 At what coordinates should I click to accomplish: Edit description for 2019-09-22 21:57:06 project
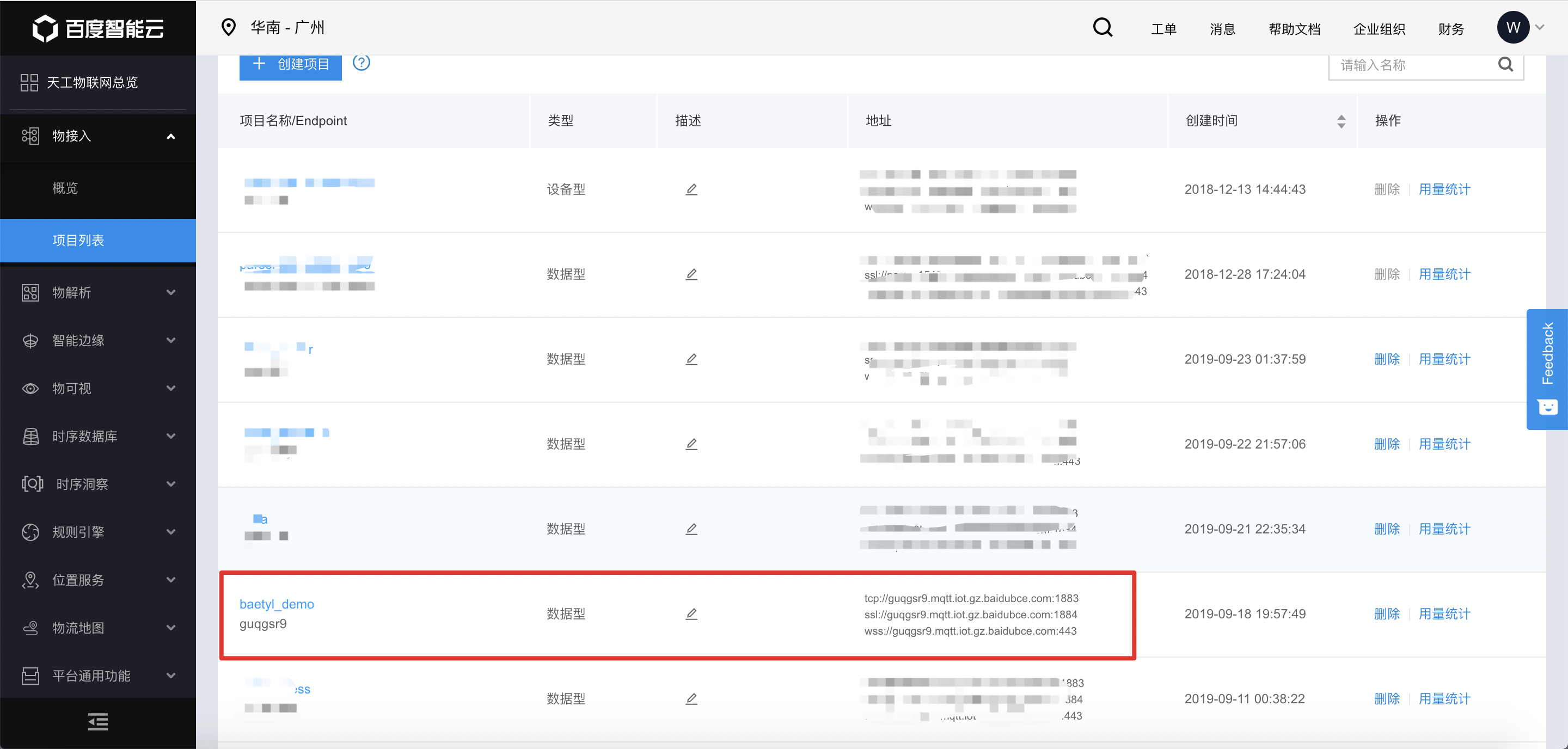(691, 444)
